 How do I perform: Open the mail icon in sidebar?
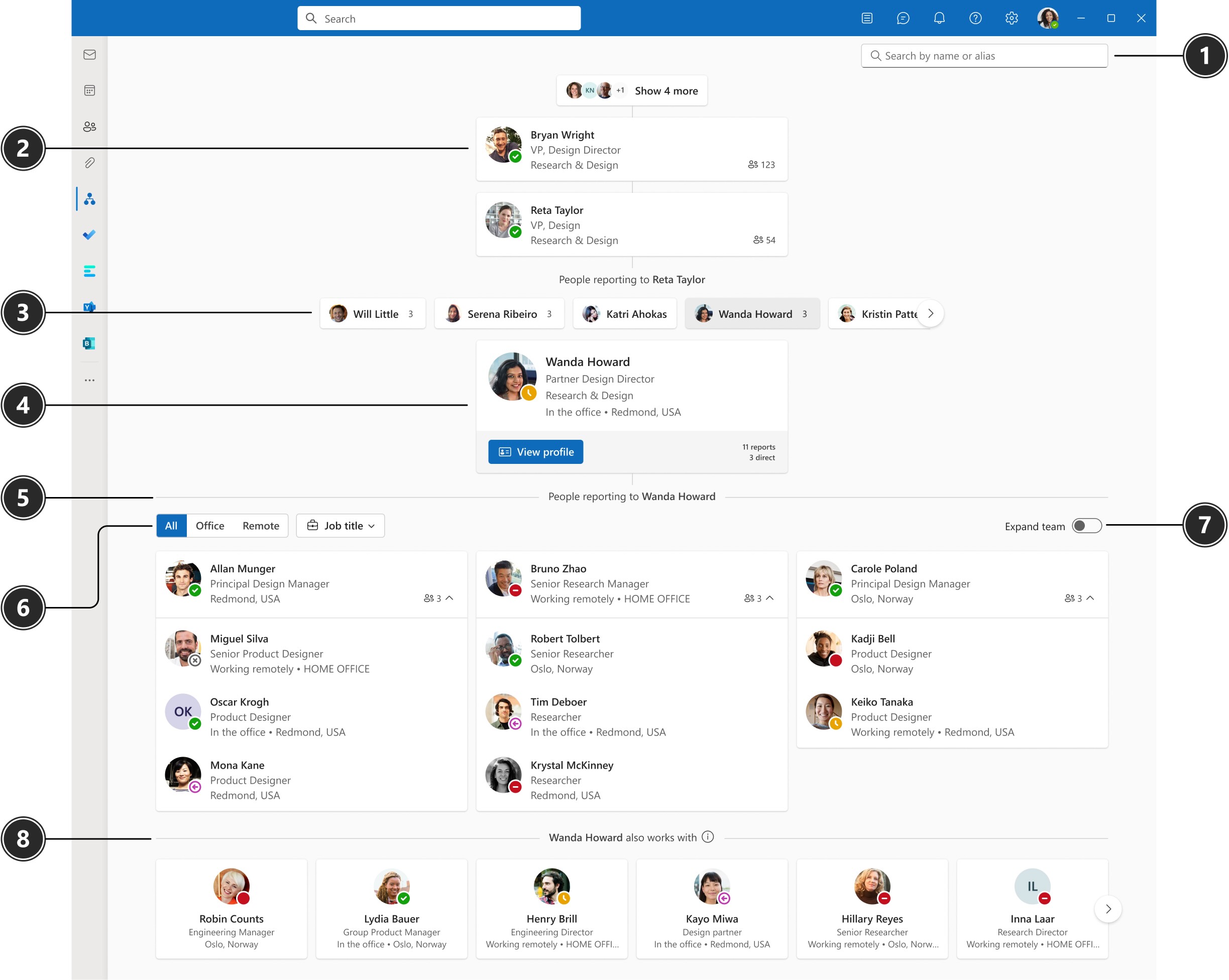point(90,54)
